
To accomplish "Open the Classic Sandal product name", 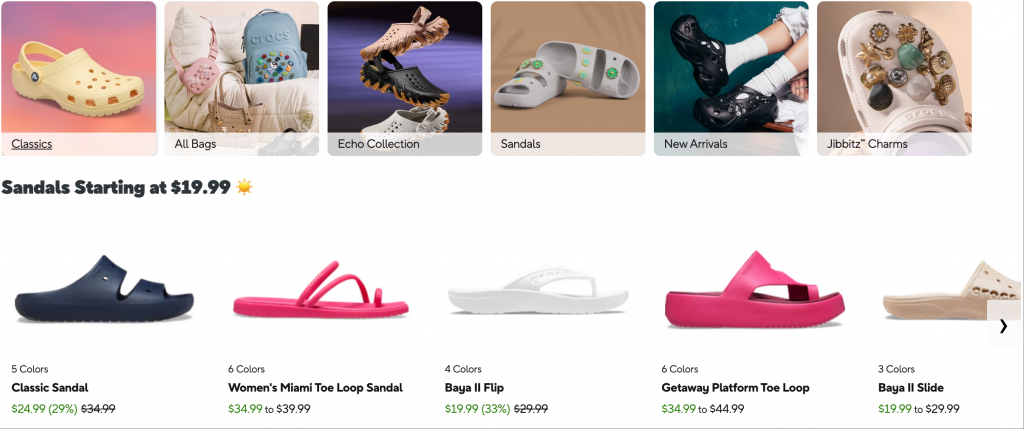I will click(50, 388).
